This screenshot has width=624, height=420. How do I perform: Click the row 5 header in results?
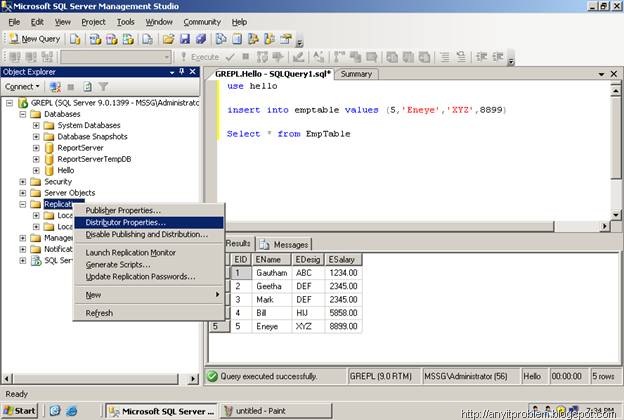coord(220,326)
